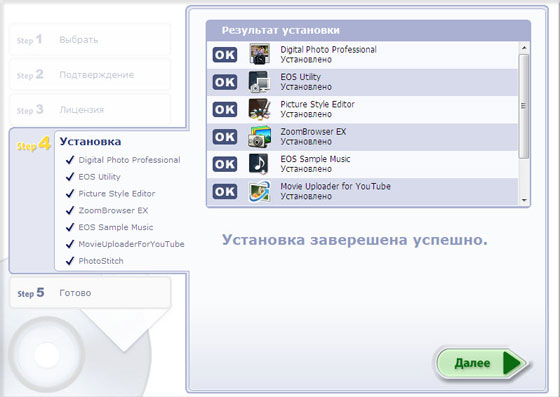Select Step 1 Выбрать tab
The image size is (560, 397).
(90, 39)
